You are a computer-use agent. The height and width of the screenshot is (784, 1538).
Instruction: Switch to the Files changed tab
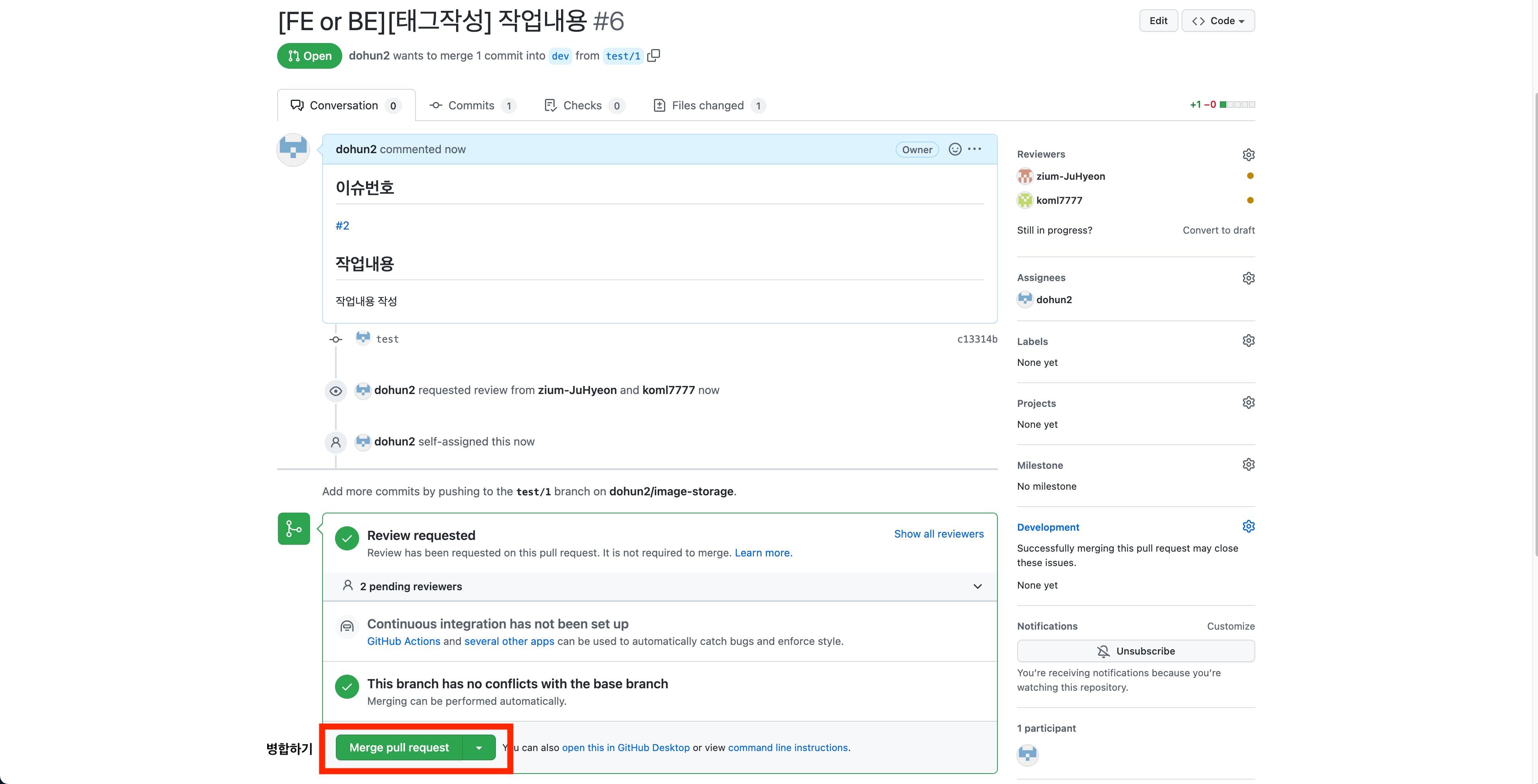point(707,106)
